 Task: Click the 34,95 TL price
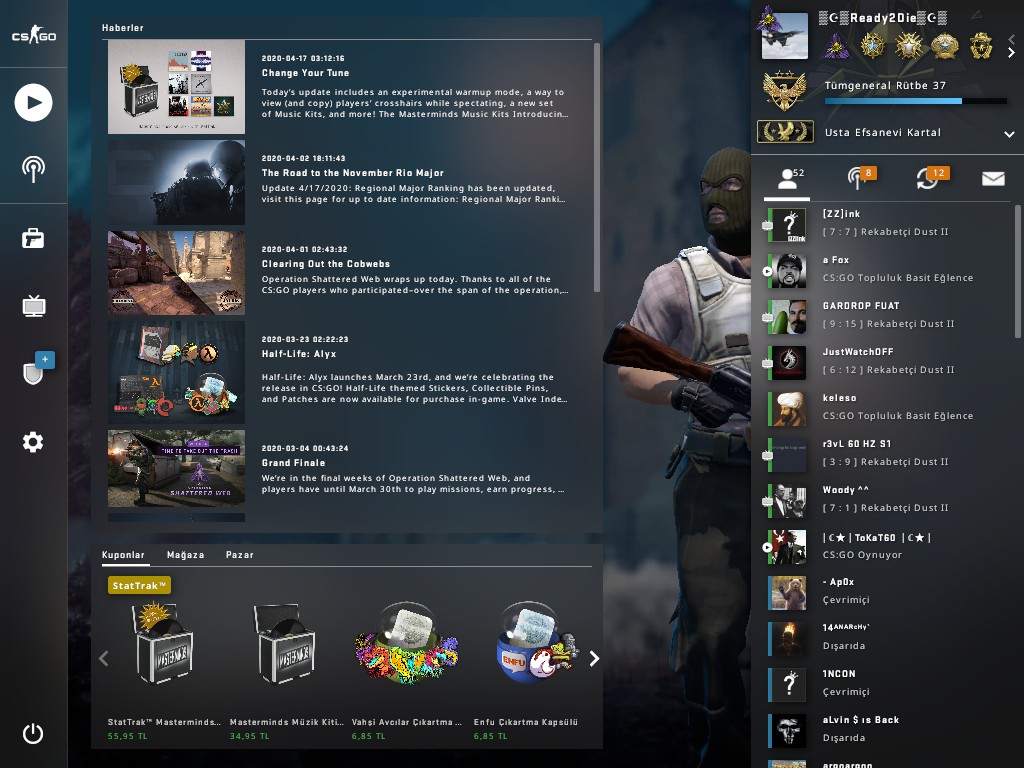(249, 736)
